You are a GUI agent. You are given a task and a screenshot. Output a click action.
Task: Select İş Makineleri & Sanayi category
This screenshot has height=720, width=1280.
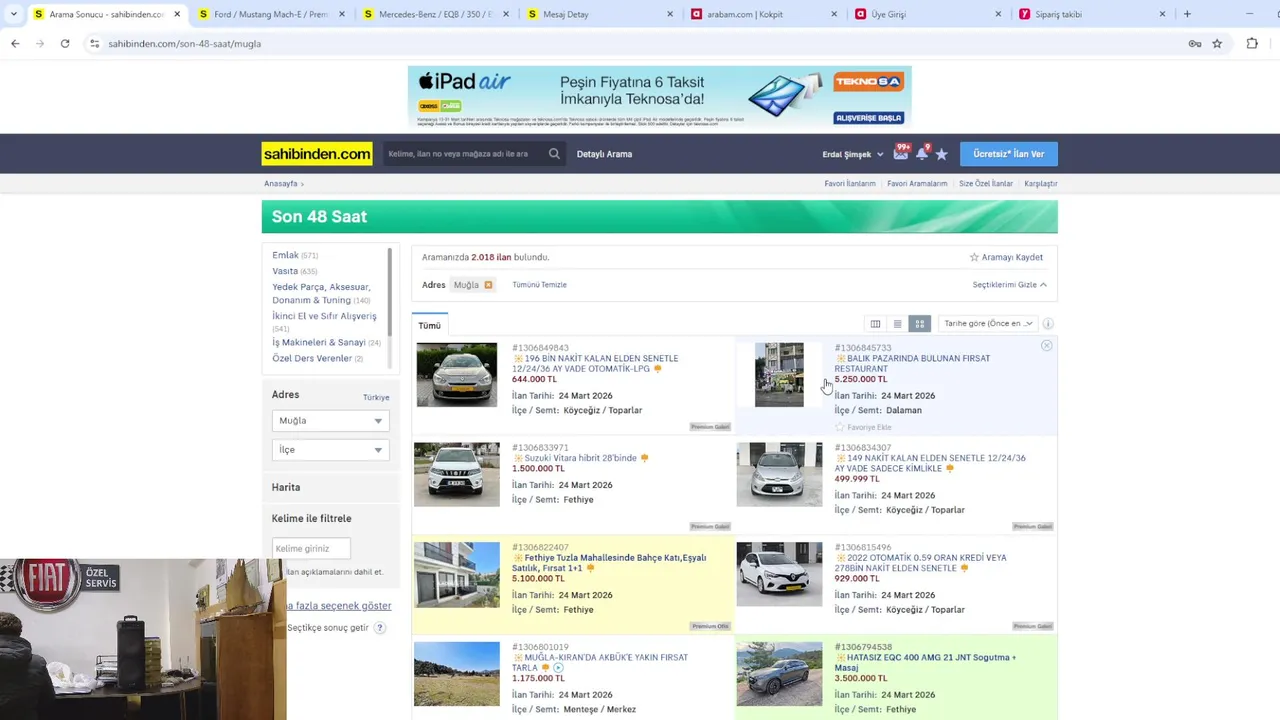click(319, 342)
